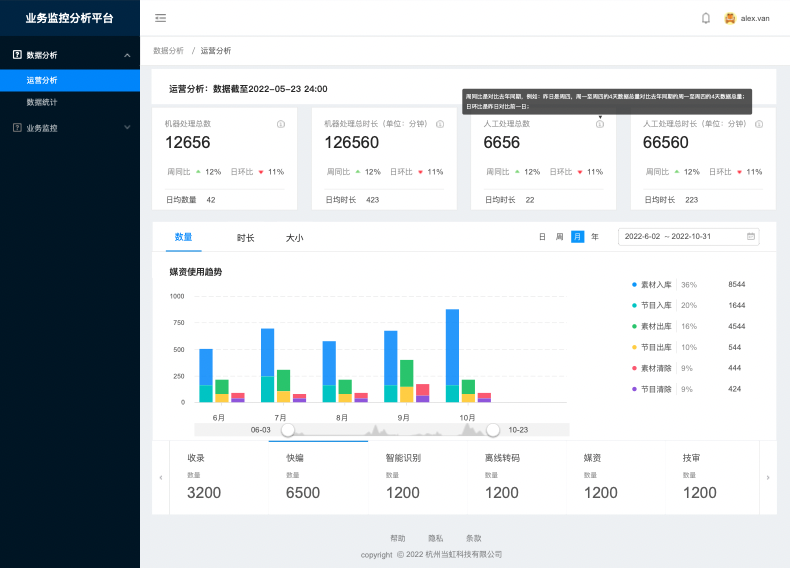Switch to the 时长 tab
Viewport: 790px width, 568px height.
coord(245,238)
